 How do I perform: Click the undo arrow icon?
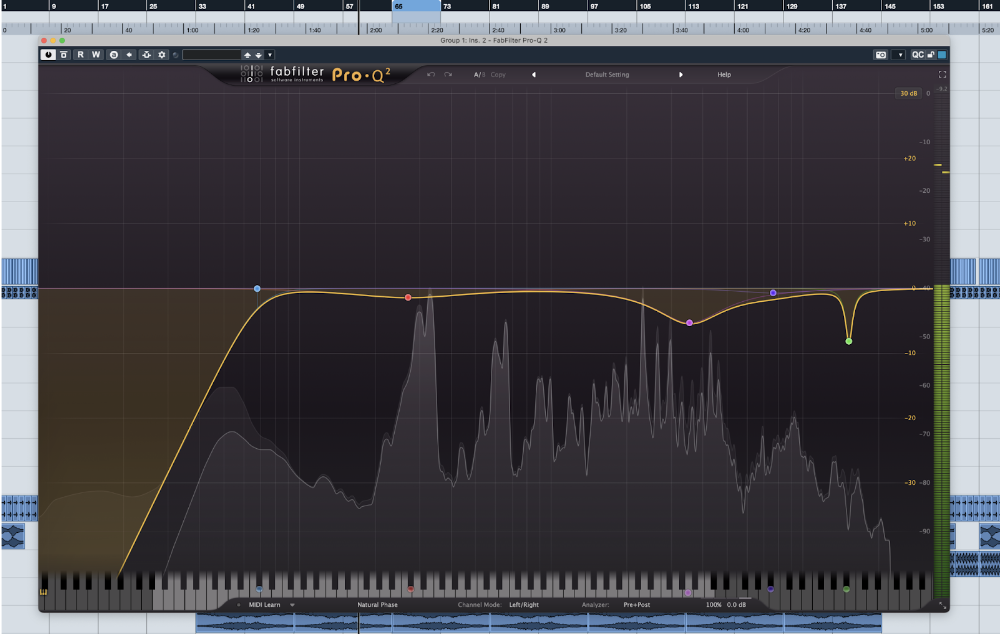coord(431,75)
